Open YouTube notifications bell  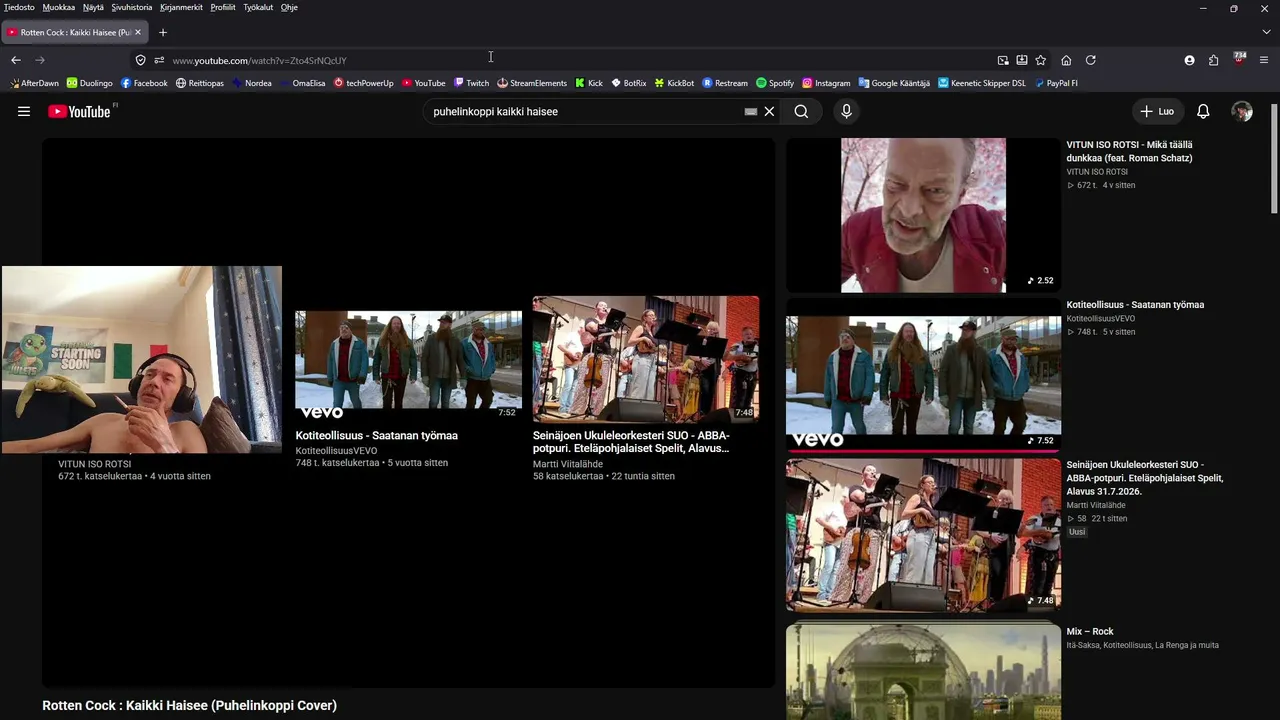1203,112
